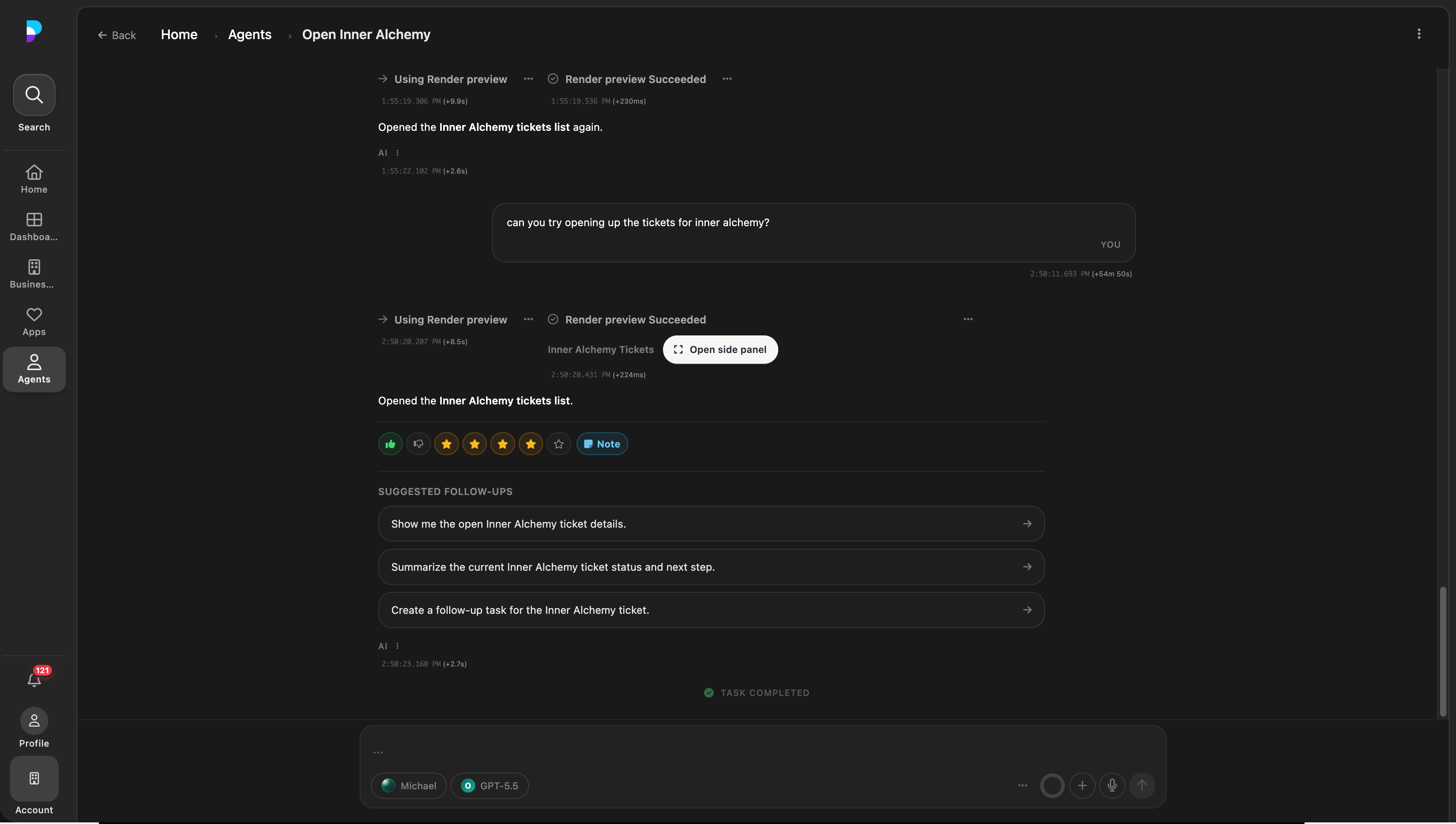Choose follow-up: Show me the open ticket details
Viewport: 1456px width, 824px height.
coord(711,524)
